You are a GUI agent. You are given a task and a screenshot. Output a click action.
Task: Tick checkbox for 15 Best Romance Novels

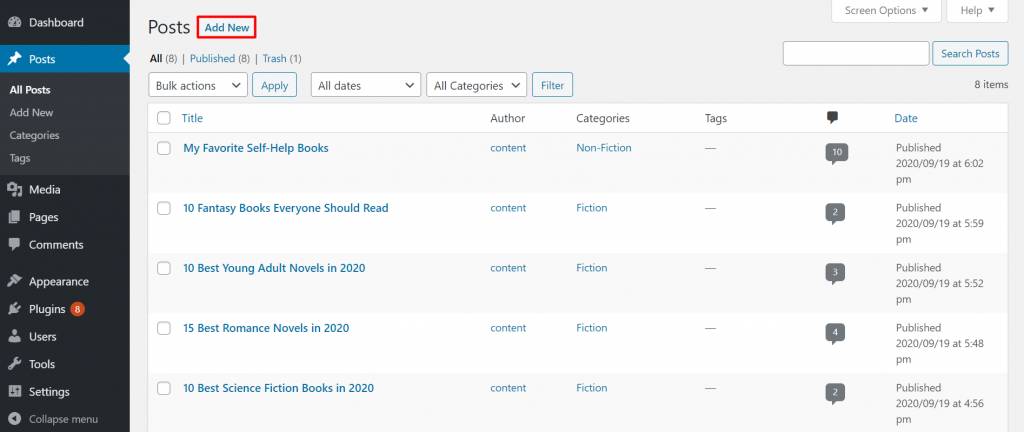click(x=164, y=328)
